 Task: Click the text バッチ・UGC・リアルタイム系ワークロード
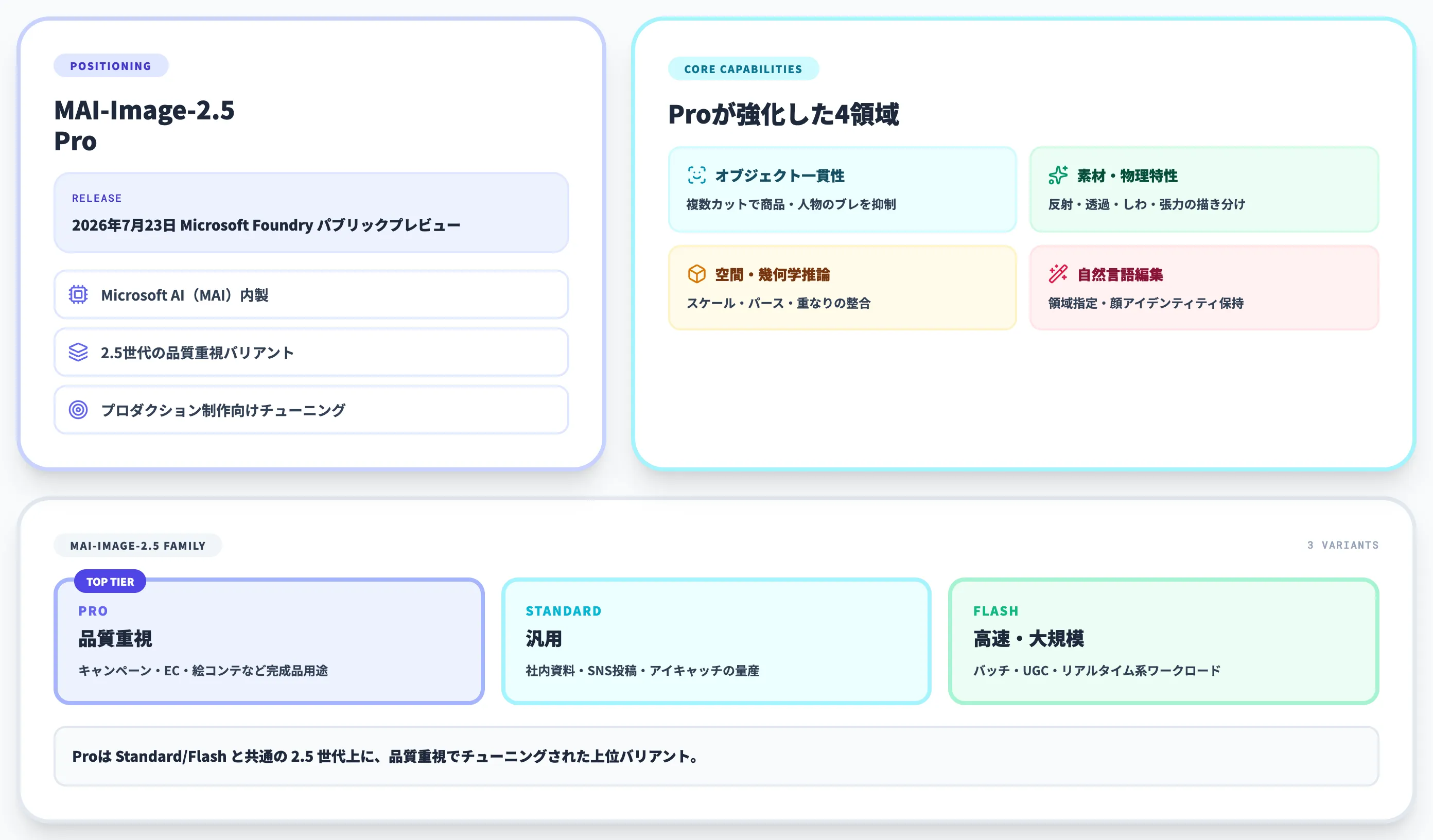(1097, 671)
